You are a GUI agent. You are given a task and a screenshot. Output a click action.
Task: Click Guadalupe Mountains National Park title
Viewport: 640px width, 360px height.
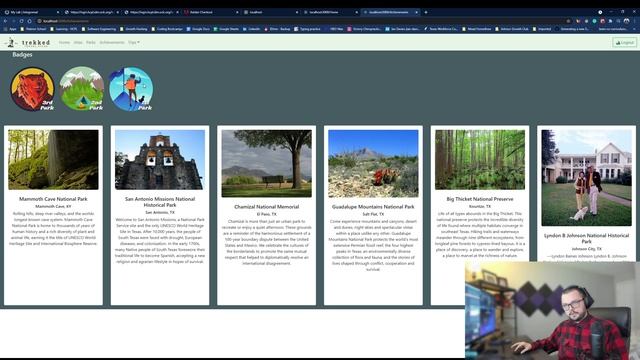coord(373,207)
